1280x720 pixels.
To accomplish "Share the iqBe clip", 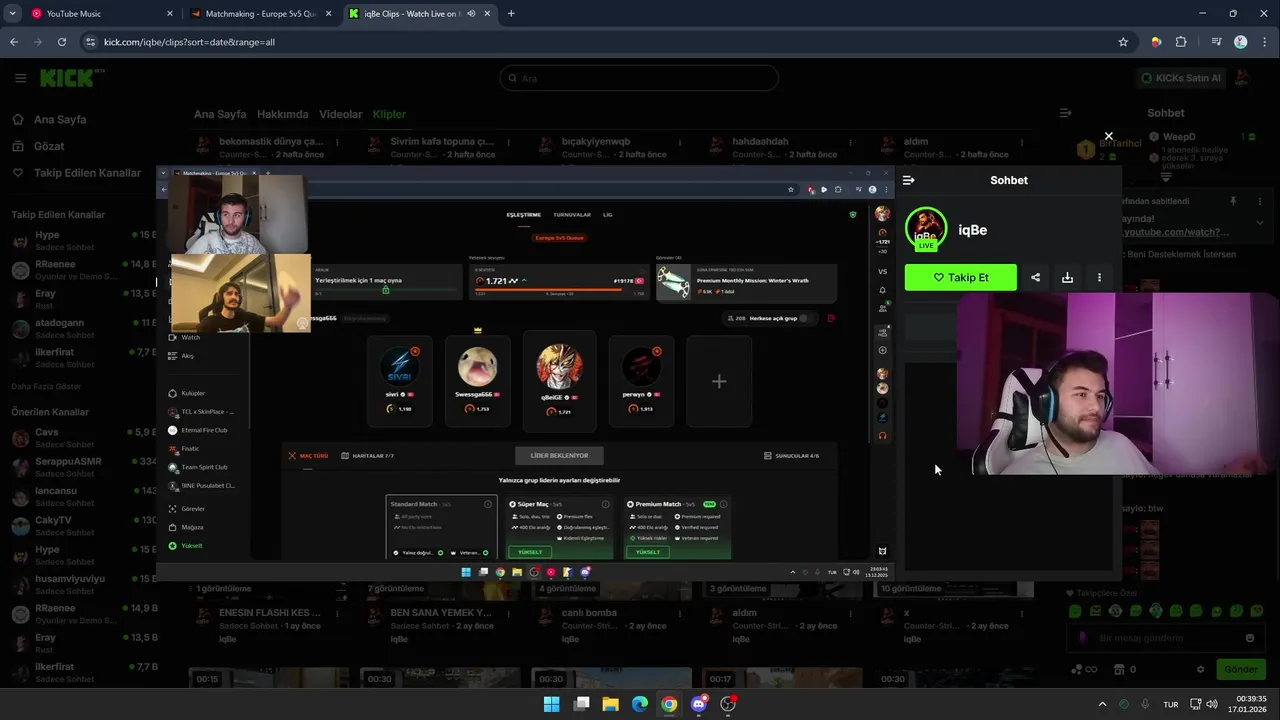I will tap(1035, 278).
